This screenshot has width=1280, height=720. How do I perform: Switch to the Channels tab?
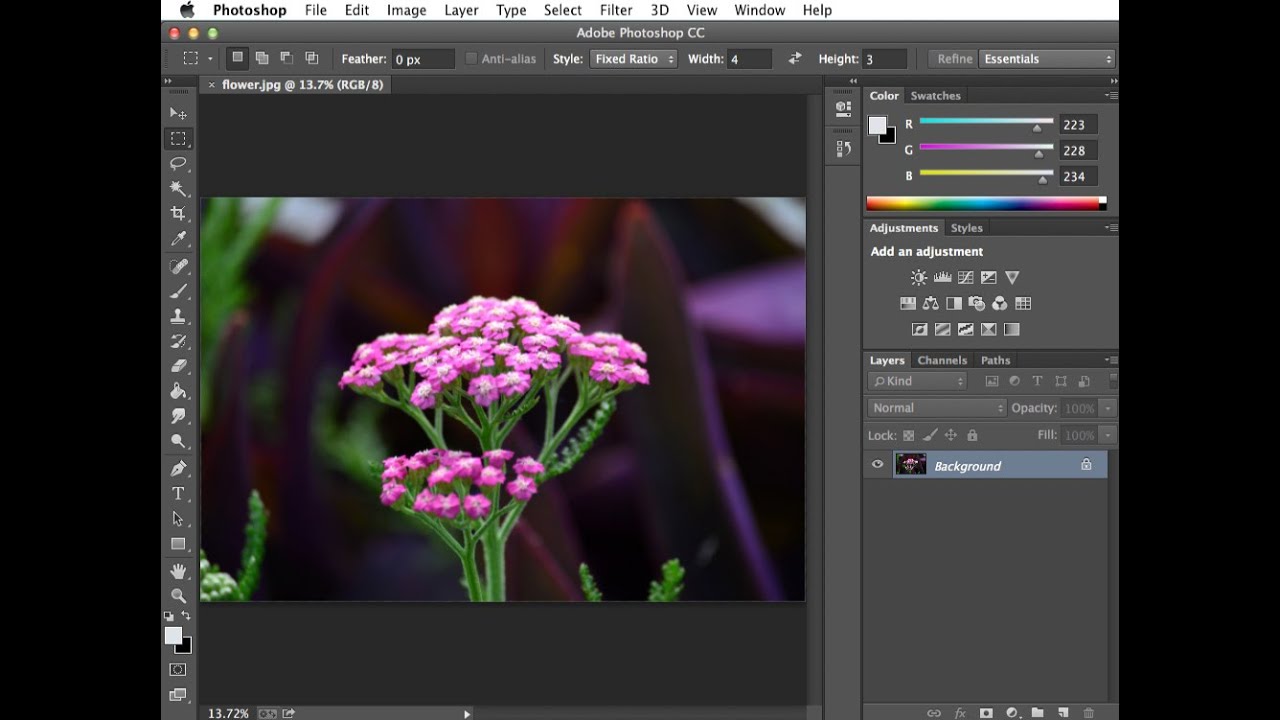click(941, 360)
